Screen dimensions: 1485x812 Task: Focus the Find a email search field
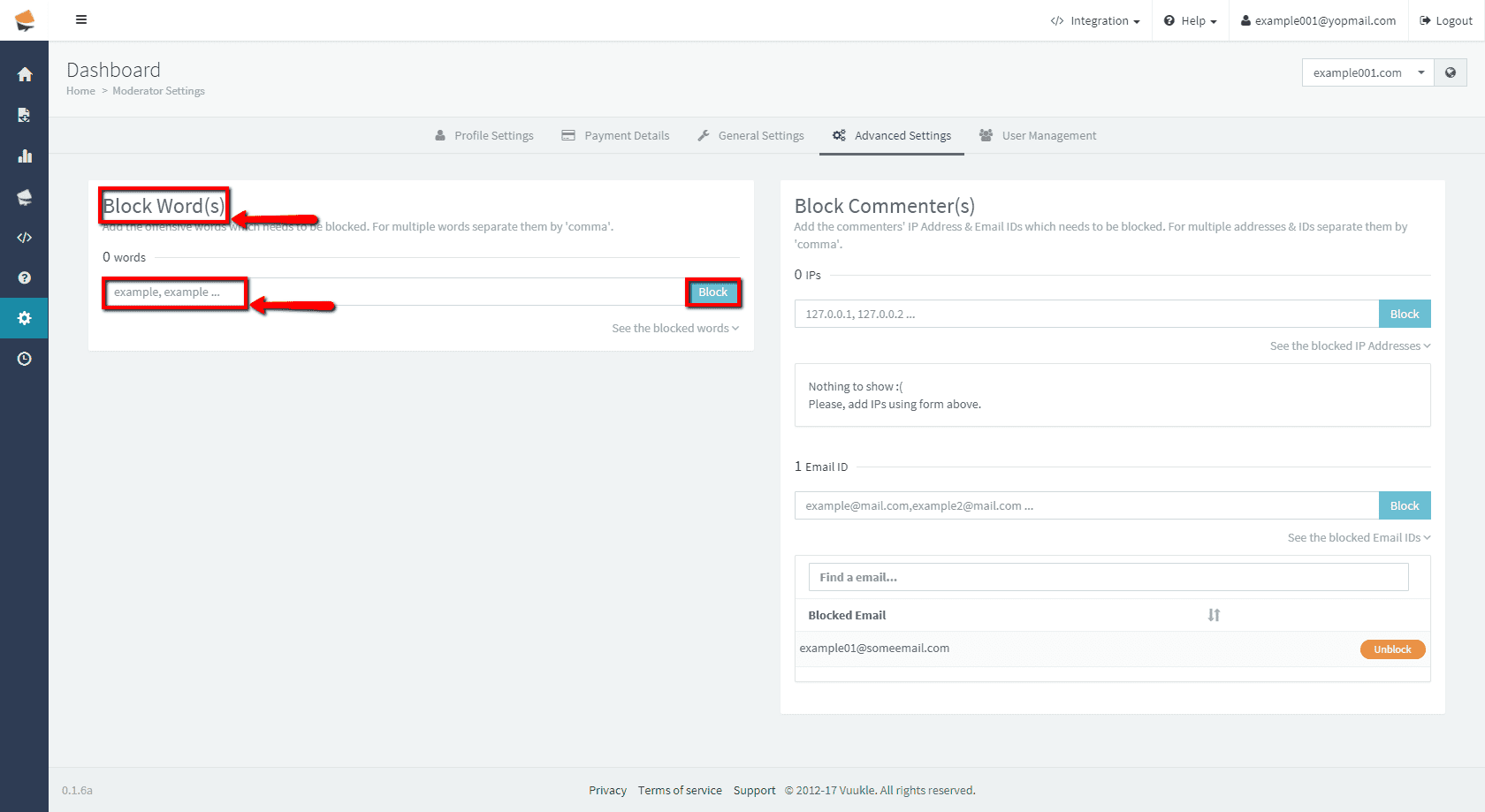[1108, 577]
